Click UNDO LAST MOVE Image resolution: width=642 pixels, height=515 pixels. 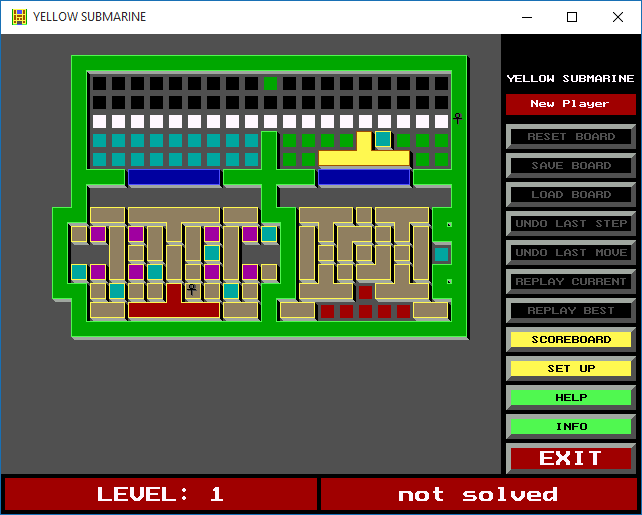coord(571,253)
